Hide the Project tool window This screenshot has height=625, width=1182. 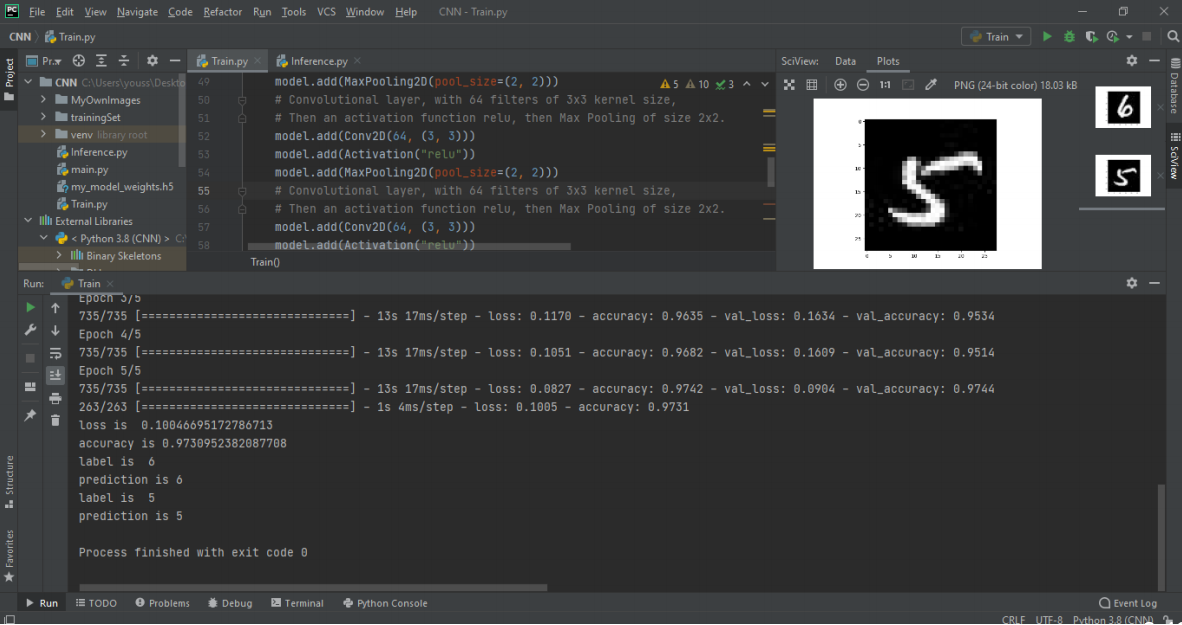pos(175,61)
